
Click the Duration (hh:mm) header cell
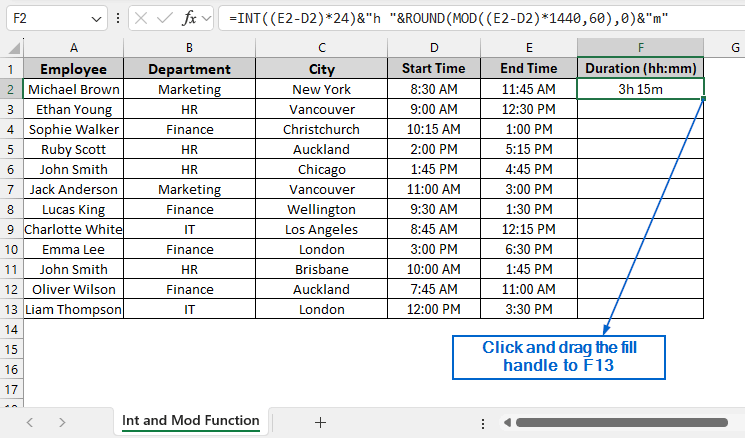tap(640, 69)
